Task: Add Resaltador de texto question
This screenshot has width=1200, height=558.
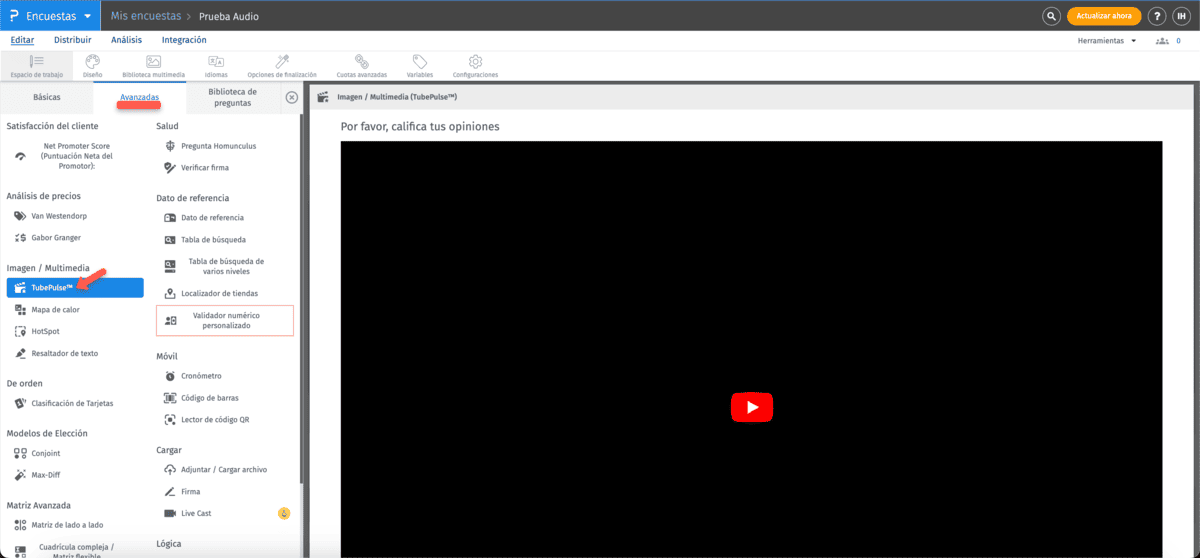Action: (65, 354)
